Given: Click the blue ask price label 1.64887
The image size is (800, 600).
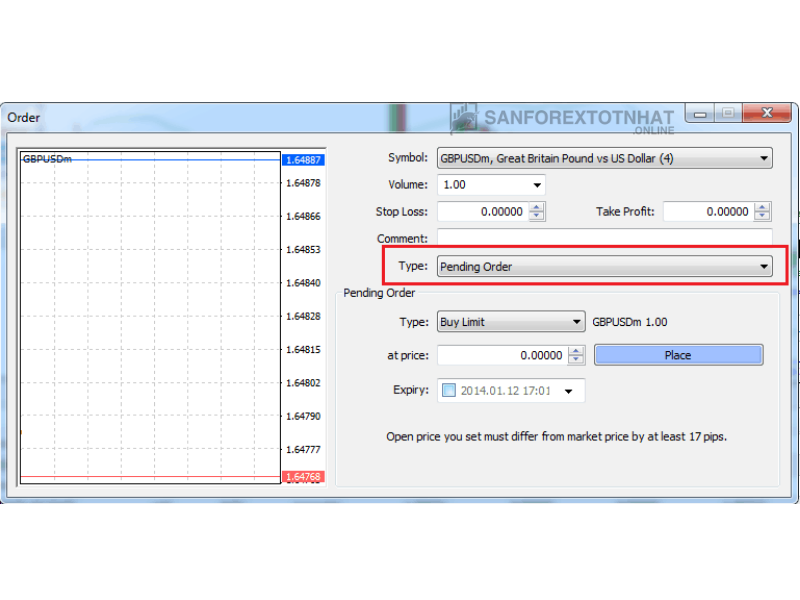Looking at the screenshot, I should coord(303,160).
